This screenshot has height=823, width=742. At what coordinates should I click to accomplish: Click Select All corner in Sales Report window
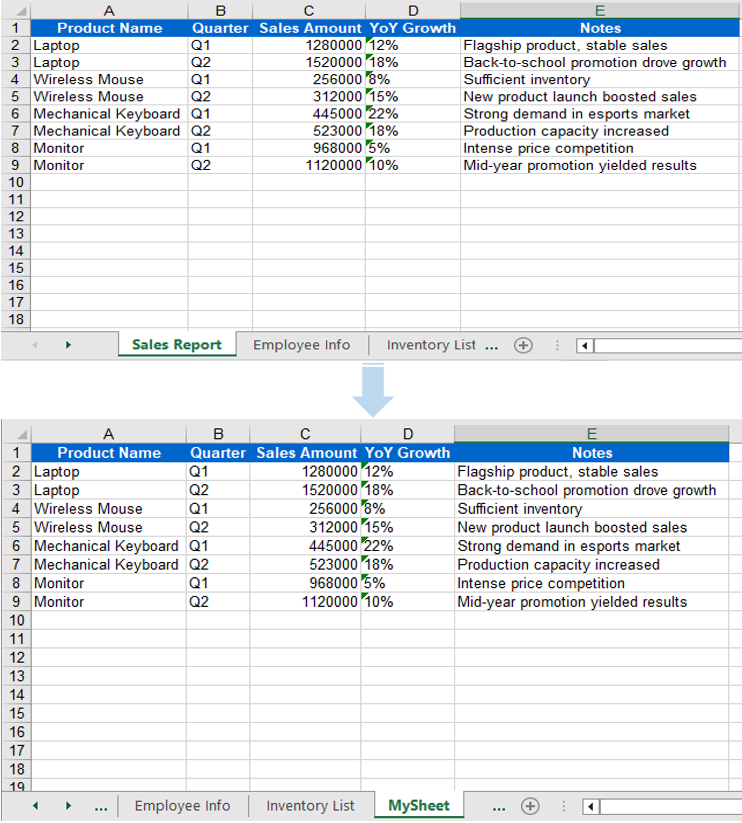(x=16, y=10)
